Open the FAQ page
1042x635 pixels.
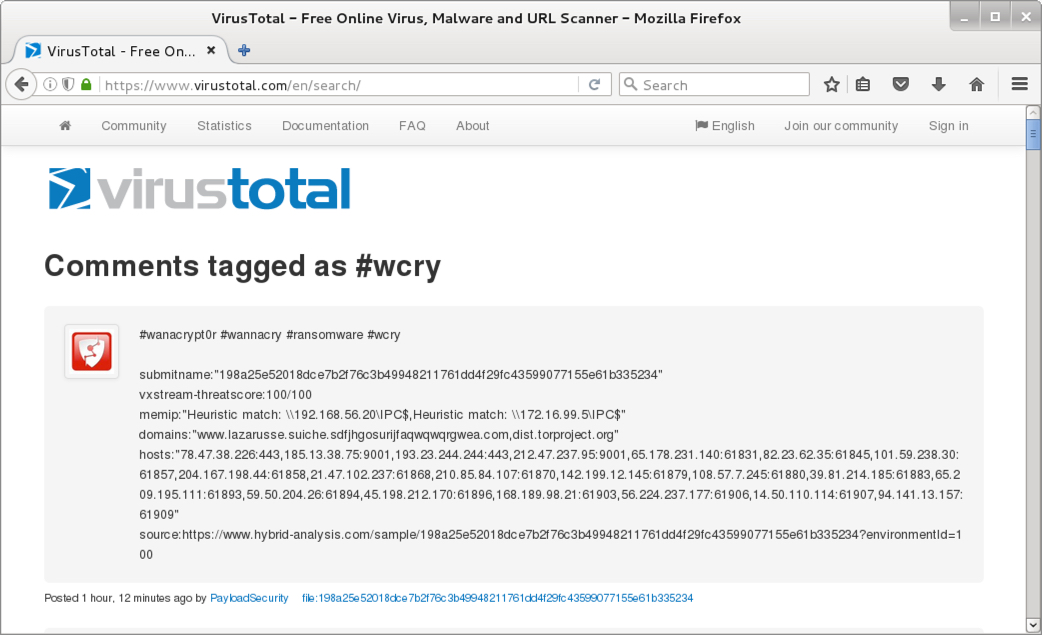(x=412, y=126)
